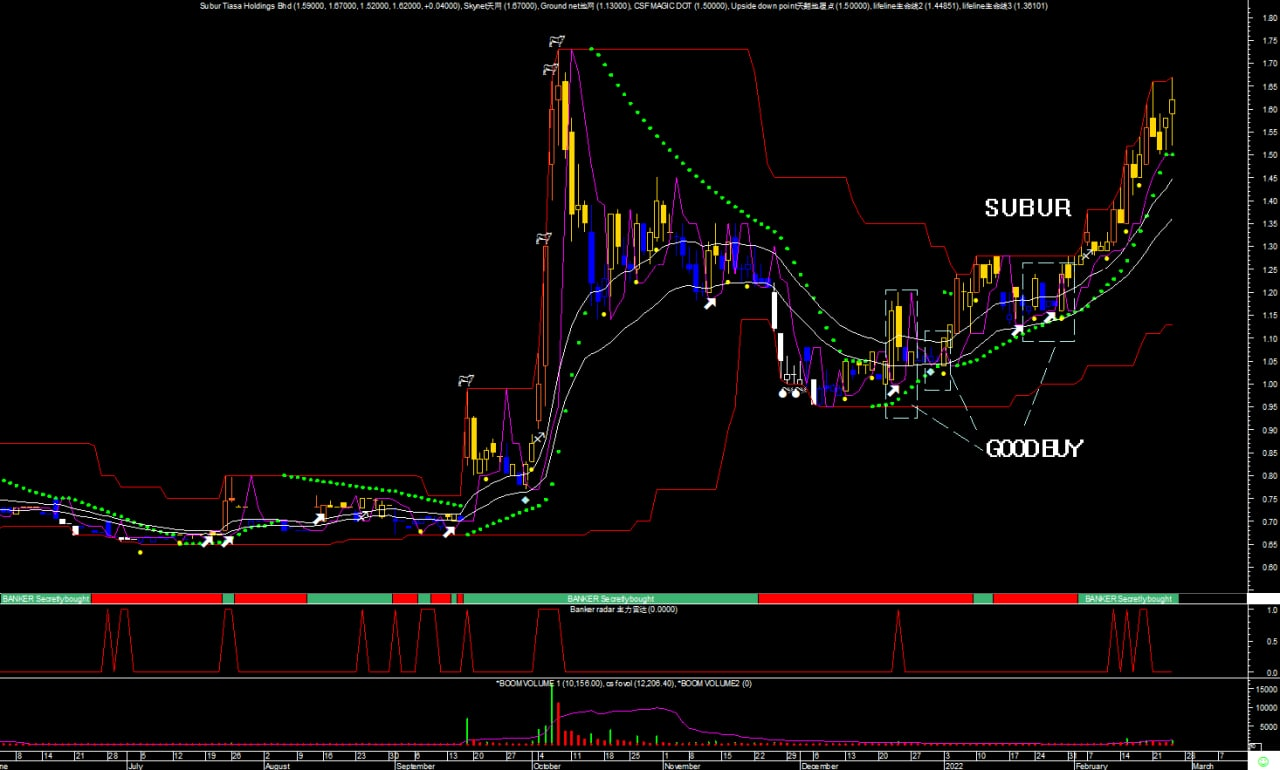
Task: Click the February label on date axis
Action: [x=1091, y=765]
